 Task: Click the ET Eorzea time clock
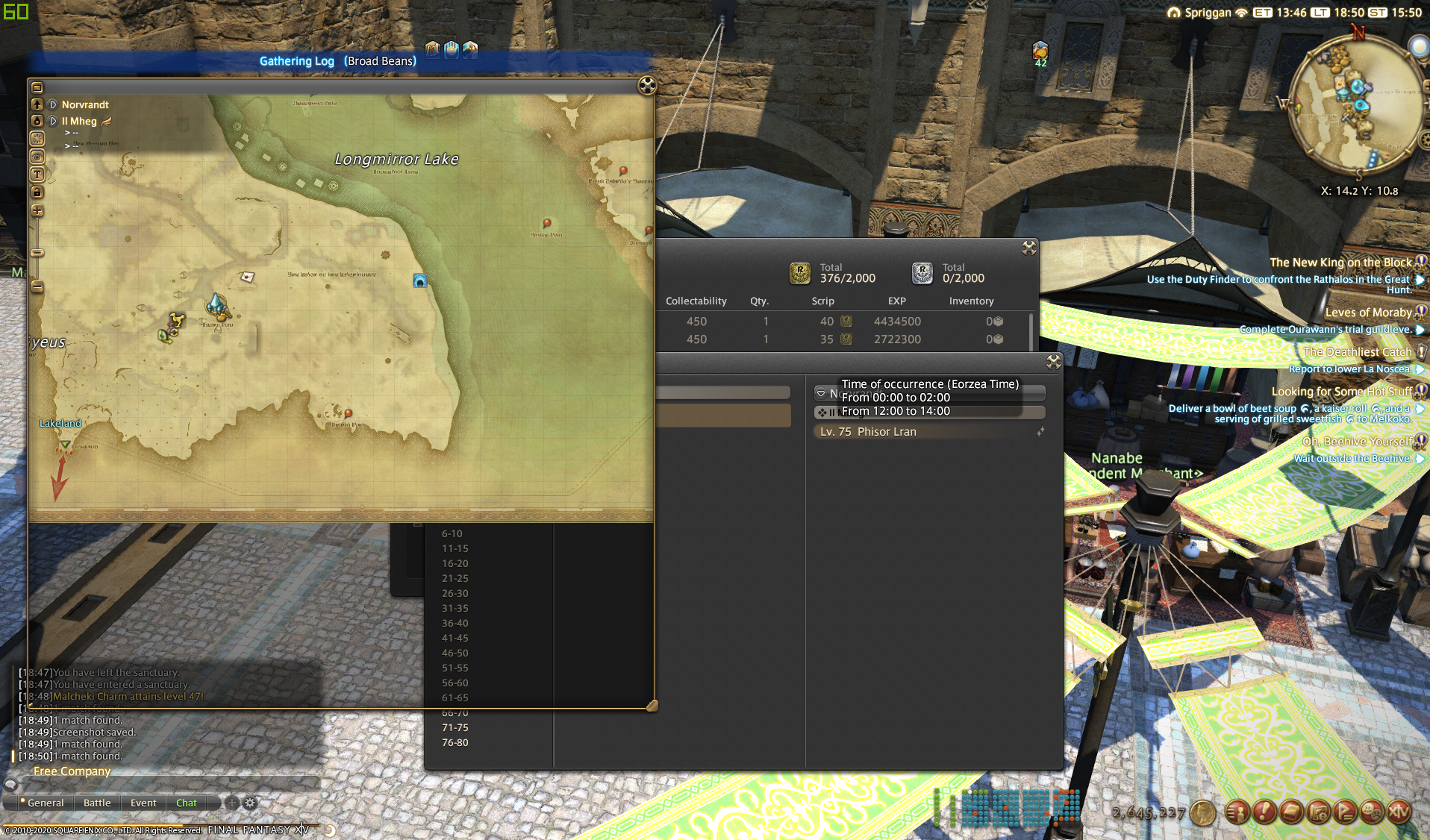click(x=1279, y=12)
